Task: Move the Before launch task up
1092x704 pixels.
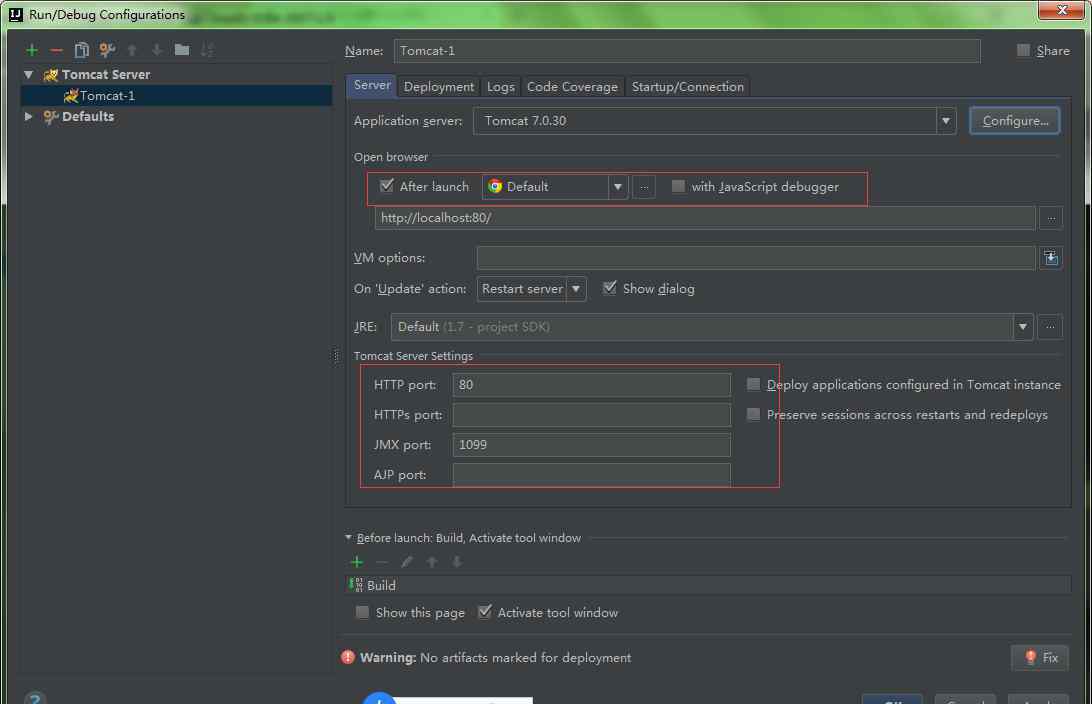Action: click(432, 562)
